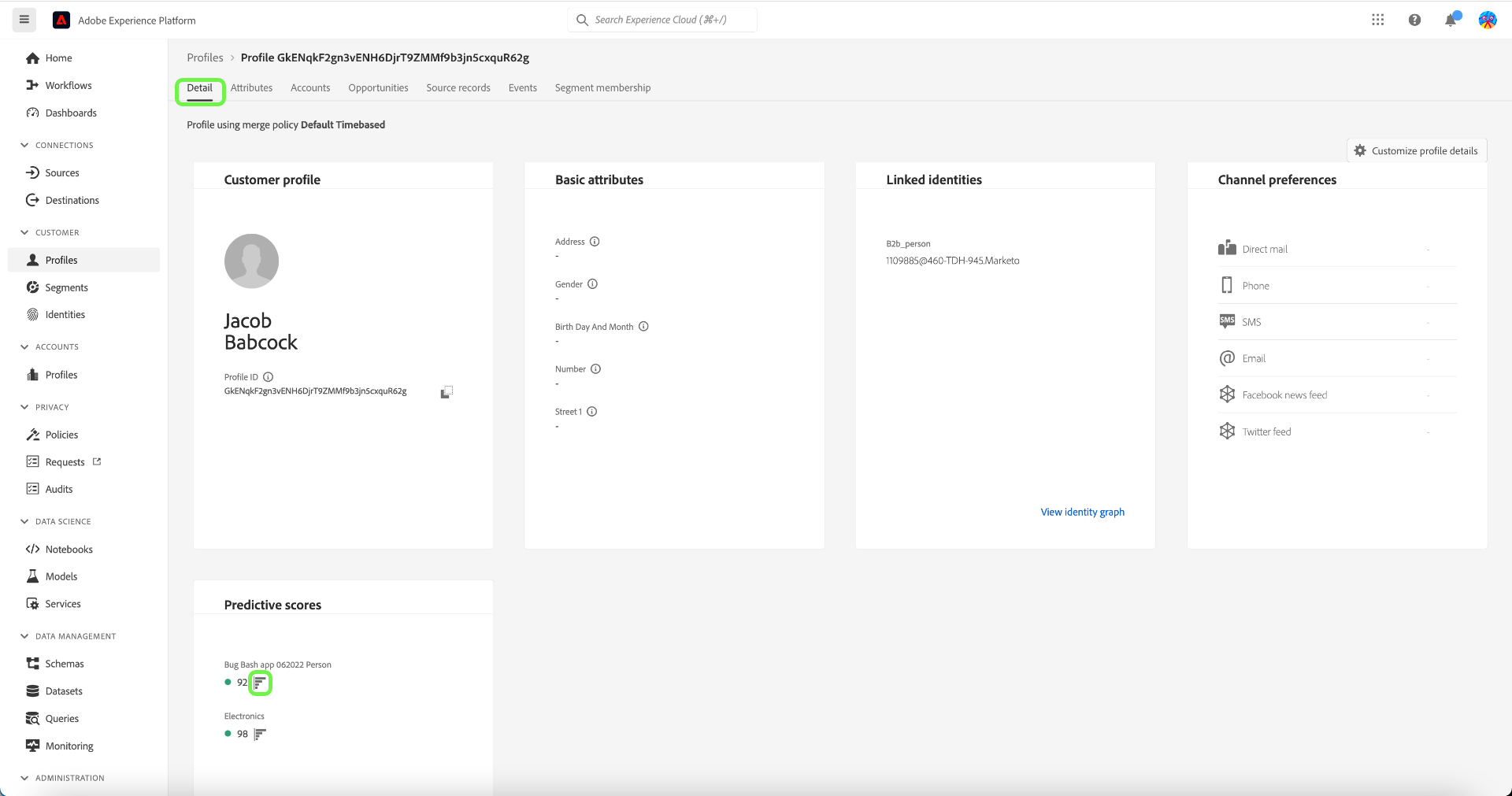Viewport: 1512px width, 796px height.
Task: Collapse the Data Management section
Action: (24, 637)
